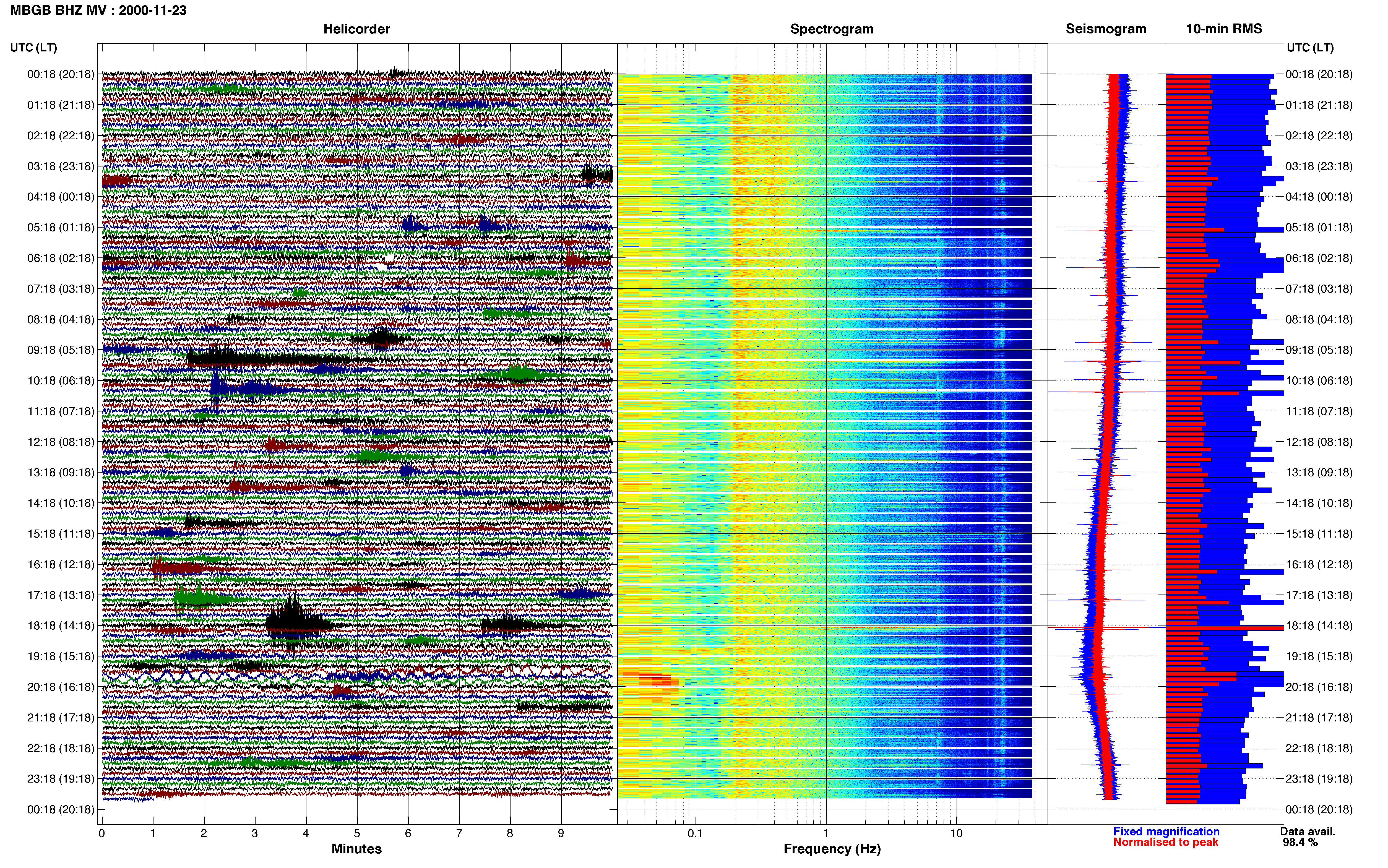Click left time label 21:18 (17:18)
The image size is (1388, 868).
click(61, 718)
